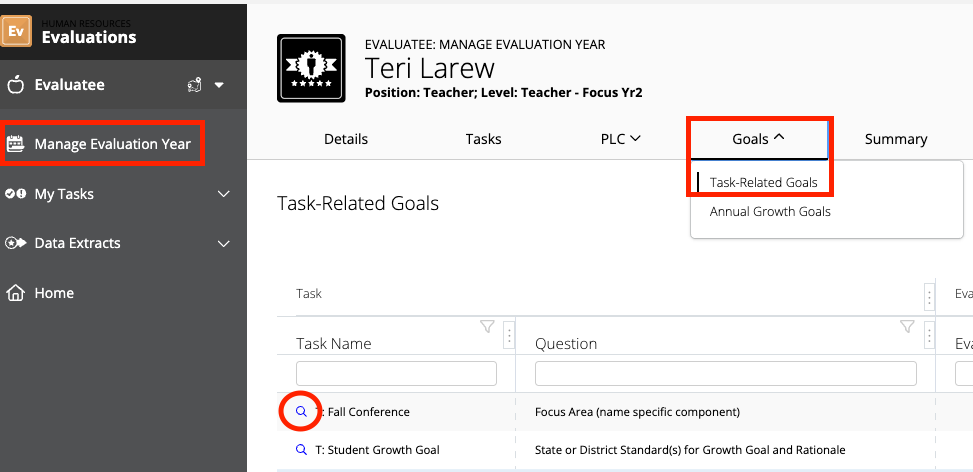Collapse the Goals dropdown tab
This screenshot has width=973, height=472.
pos(758,139)
